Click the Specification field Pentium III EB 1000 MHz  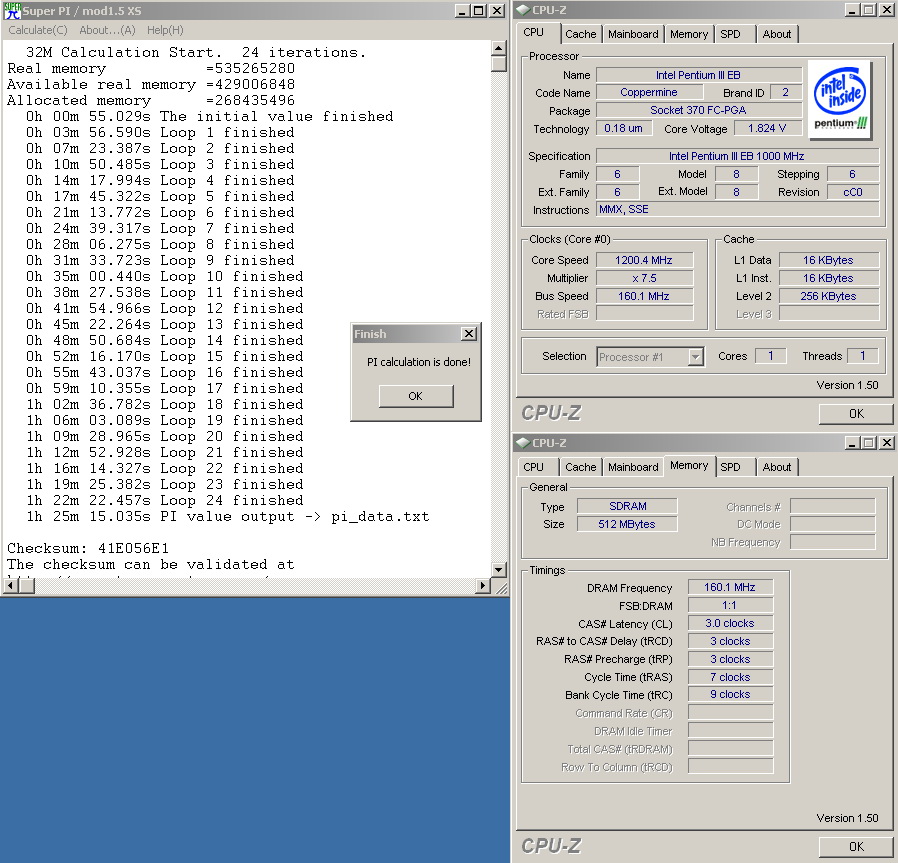tap(738, 156)
